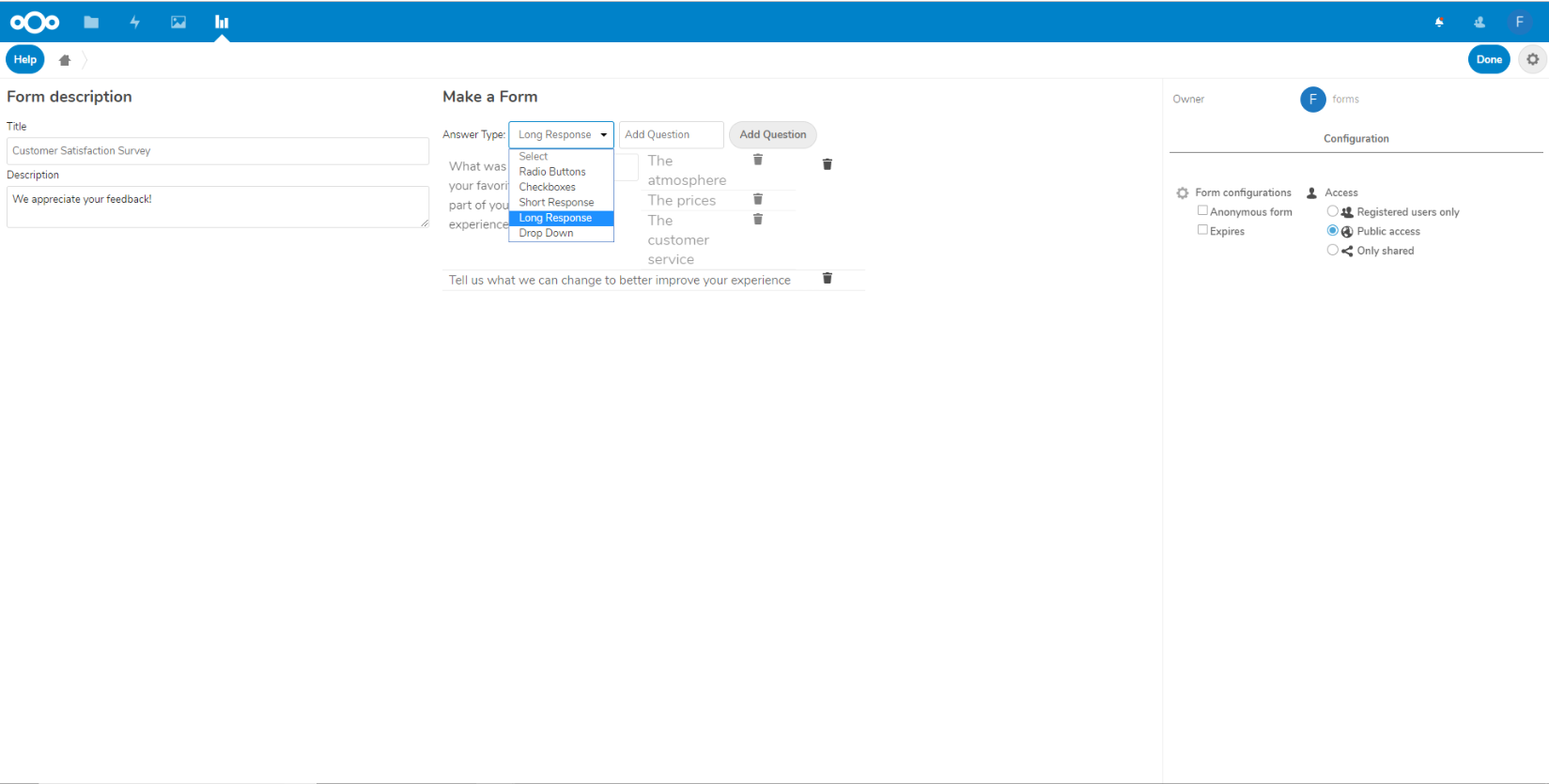Select Registered users only access
The height and width of the screenshot is (784, 1549).
(1332, 211)
